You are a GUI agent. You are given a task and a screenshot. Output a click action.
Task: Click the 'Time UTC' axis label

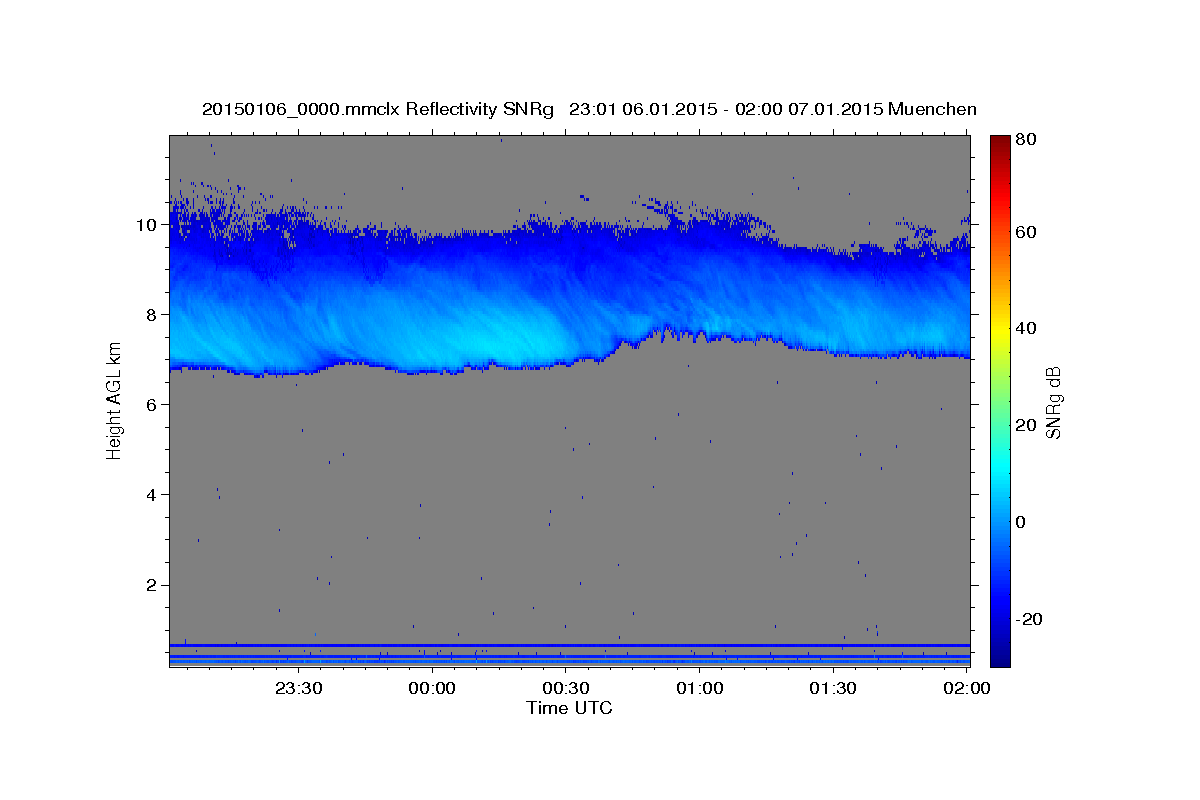tap(569, 708)
